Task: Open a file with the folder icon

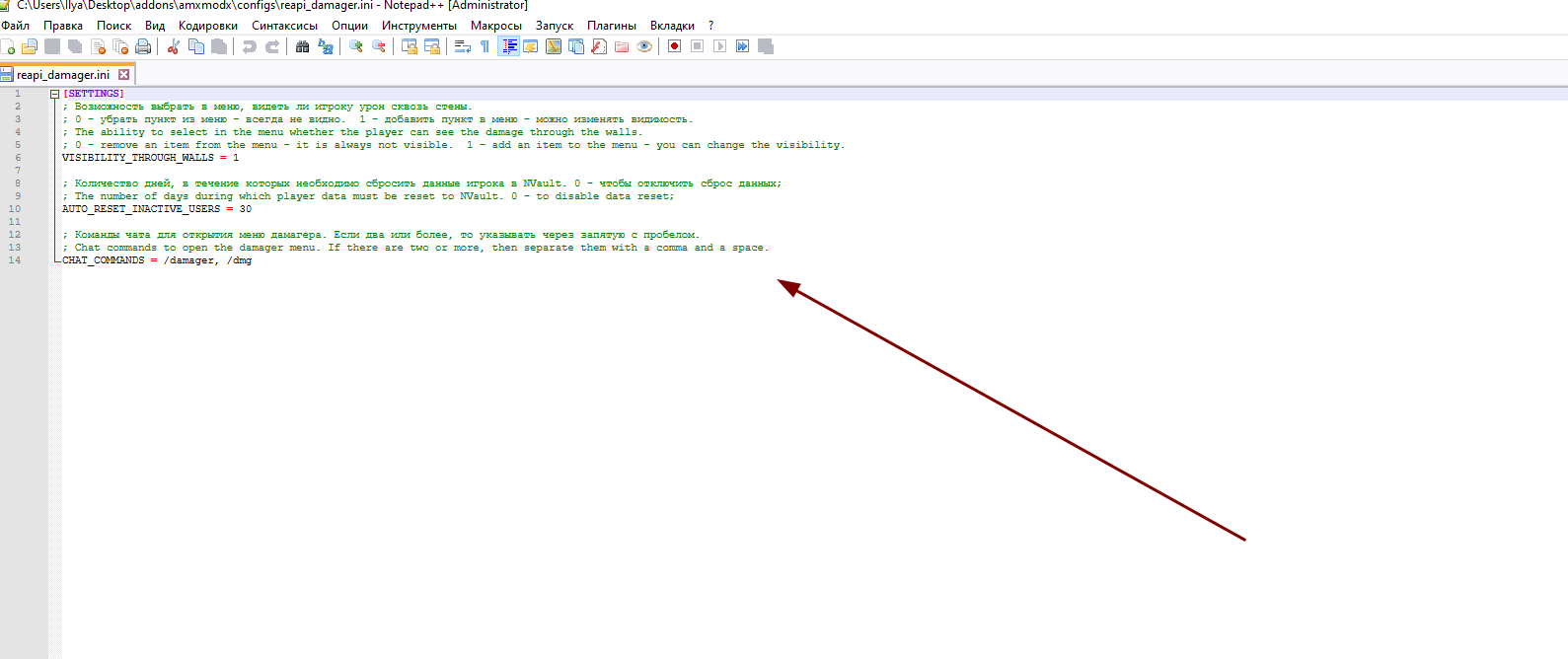Action: [x=30, y=46]
